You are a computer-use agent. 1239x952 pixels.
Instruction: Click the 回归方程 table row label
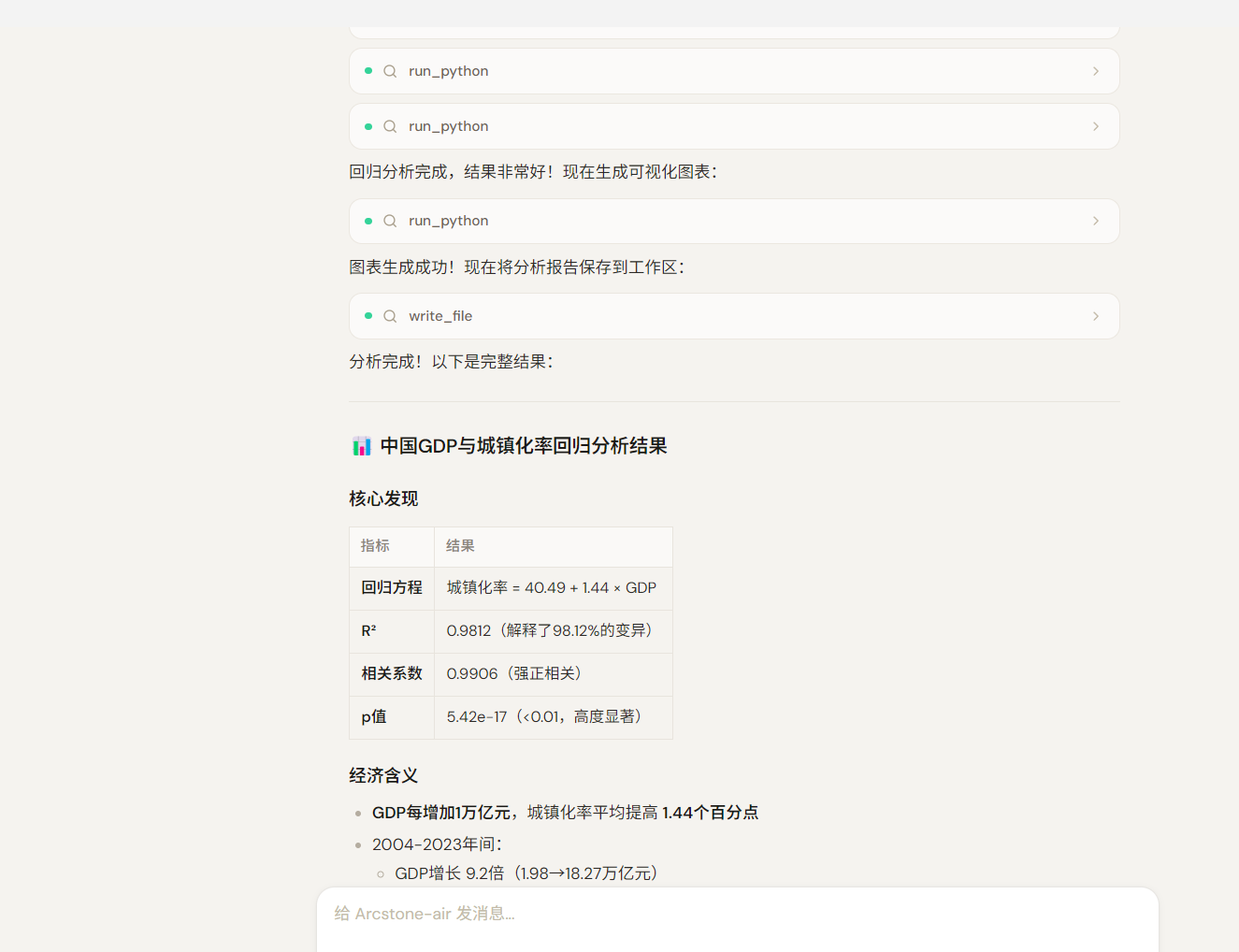(392, 587)
